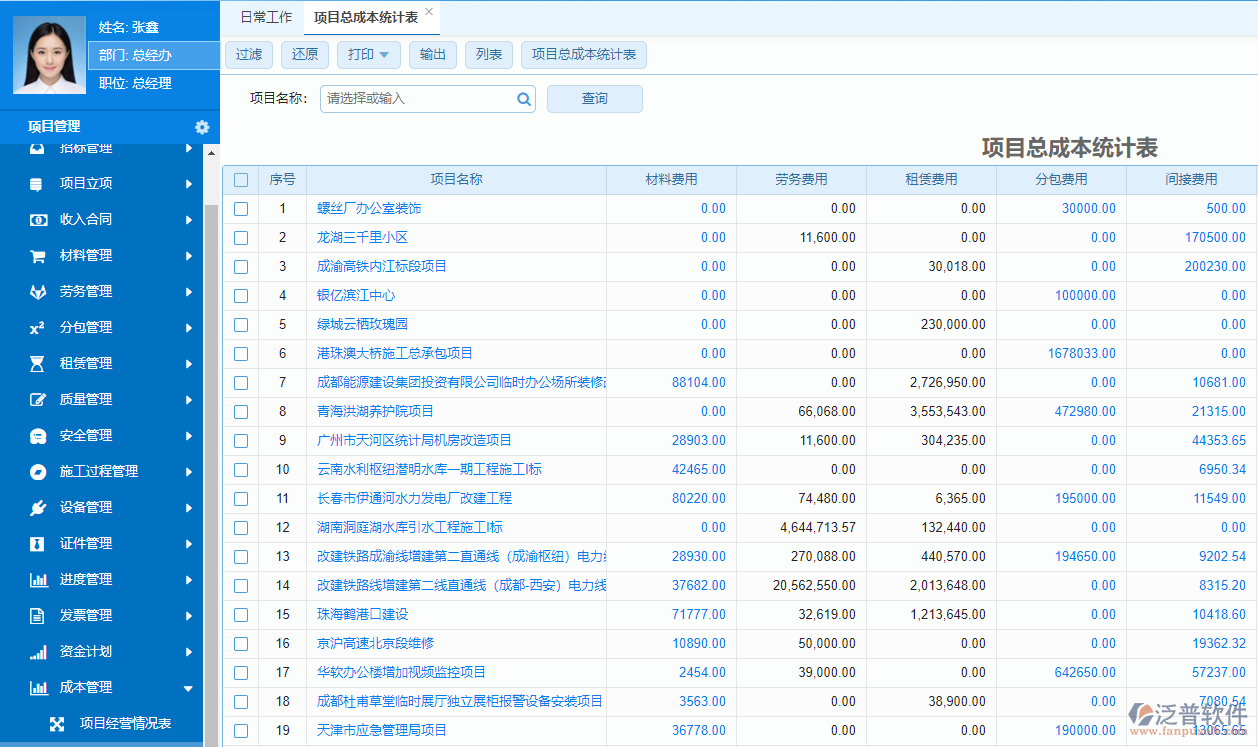
Task: Open the 项目经营情况表 icon
Action: 57,722
